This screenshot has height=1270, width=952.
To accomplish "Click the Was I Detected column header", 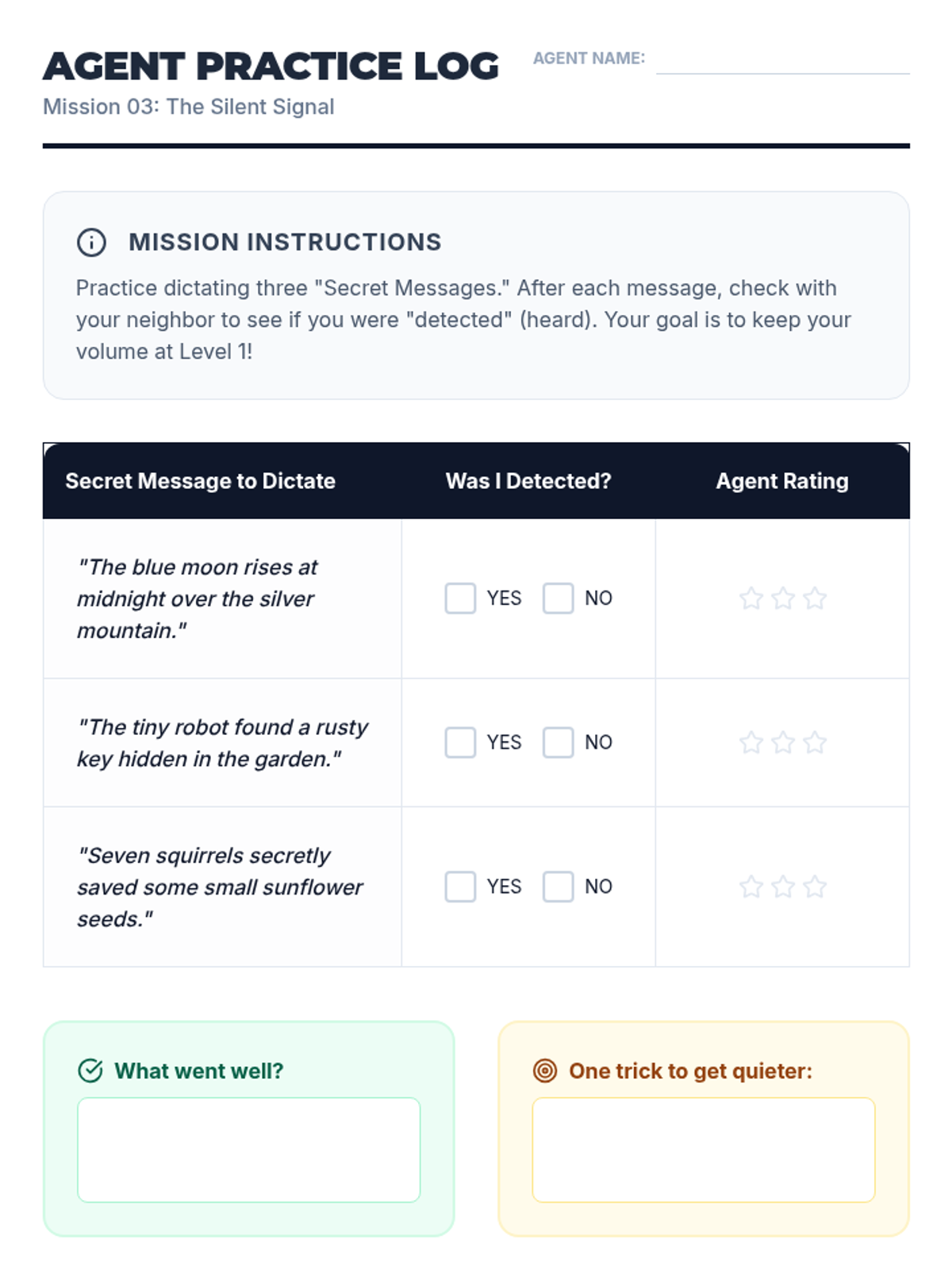I will point(528,481).
